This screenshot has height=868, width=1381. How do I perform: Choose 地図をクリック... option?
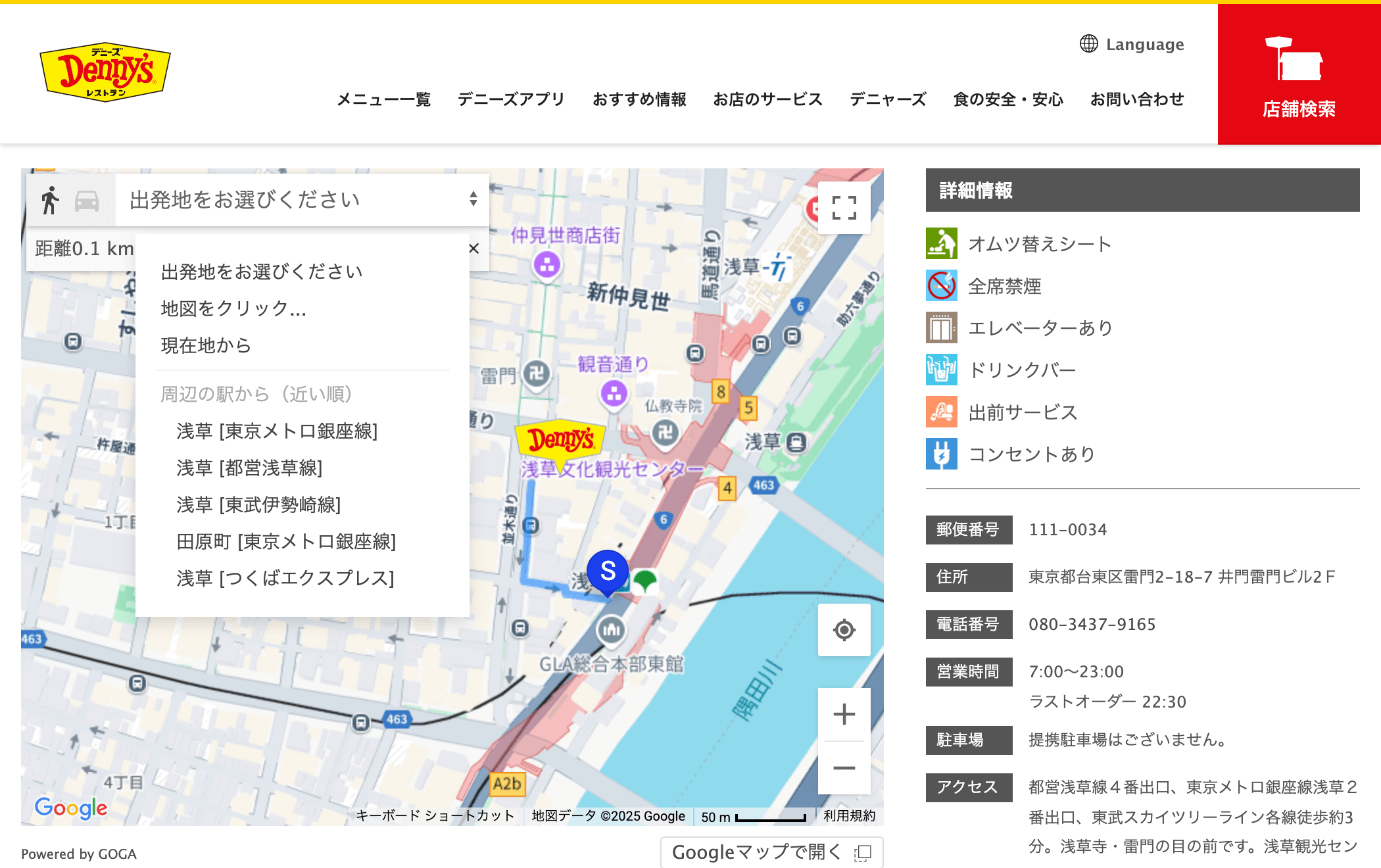233,308
